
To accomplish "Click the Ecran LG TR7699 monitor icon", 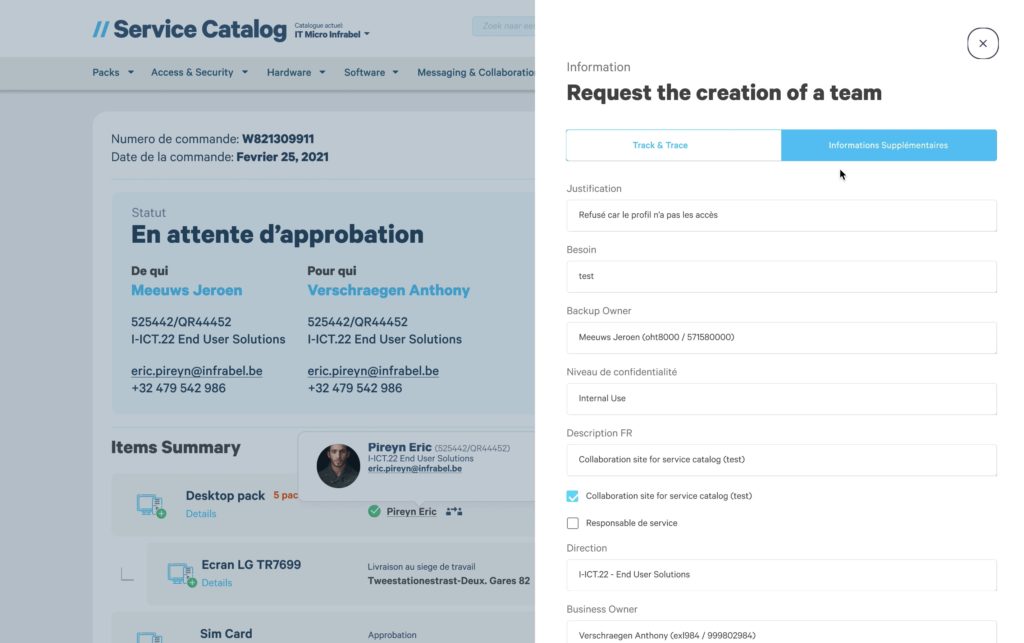I will tap(182, 574).
